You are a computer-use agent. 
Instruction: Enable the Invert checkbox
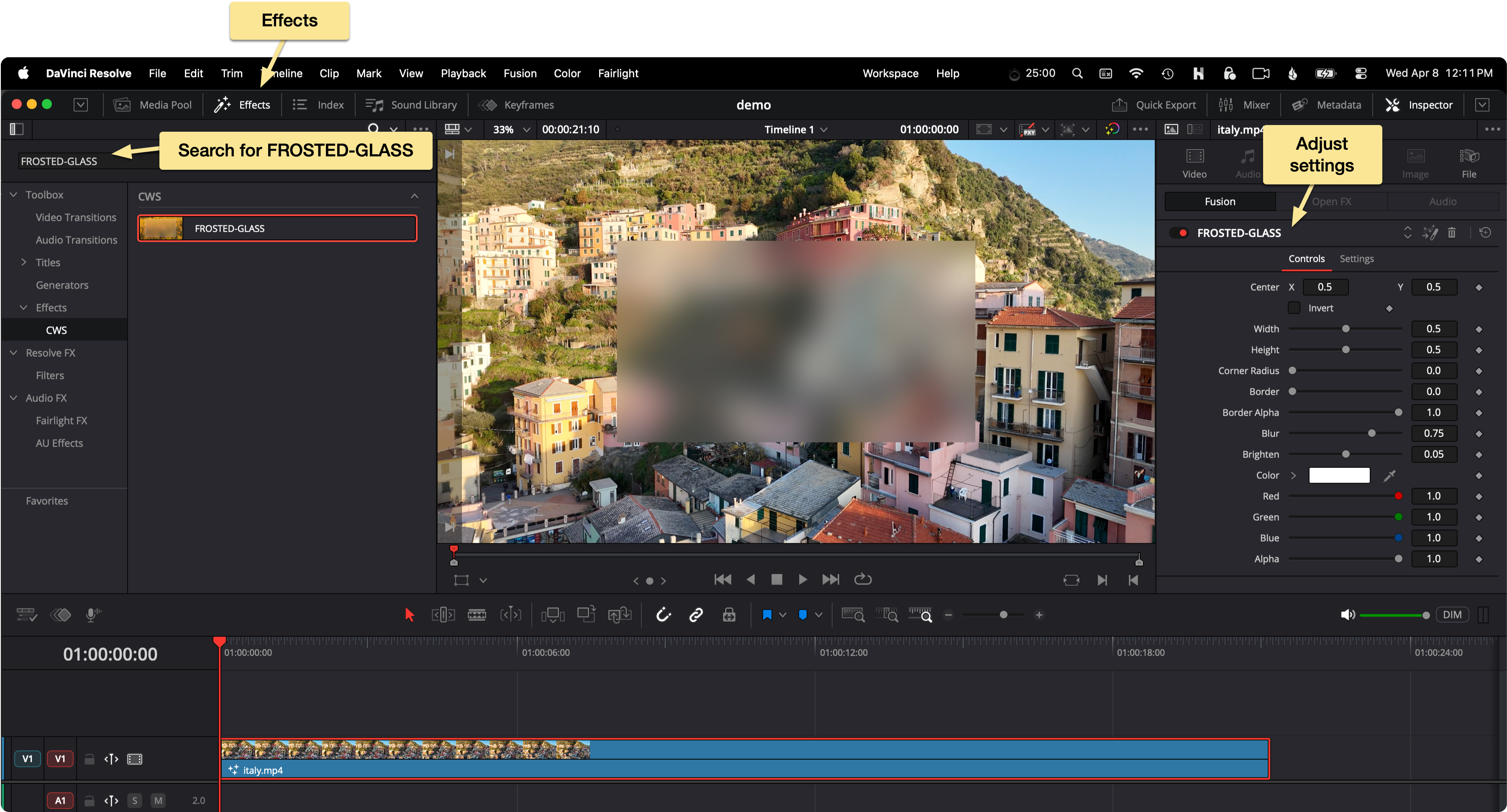(1294, 308)
